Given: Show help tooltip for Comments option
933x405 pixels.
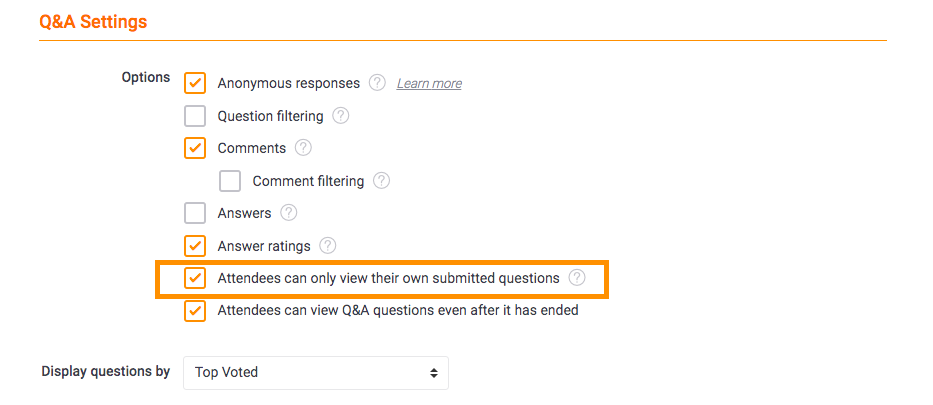Looking at the screenshot, I should tap(303, 147).
